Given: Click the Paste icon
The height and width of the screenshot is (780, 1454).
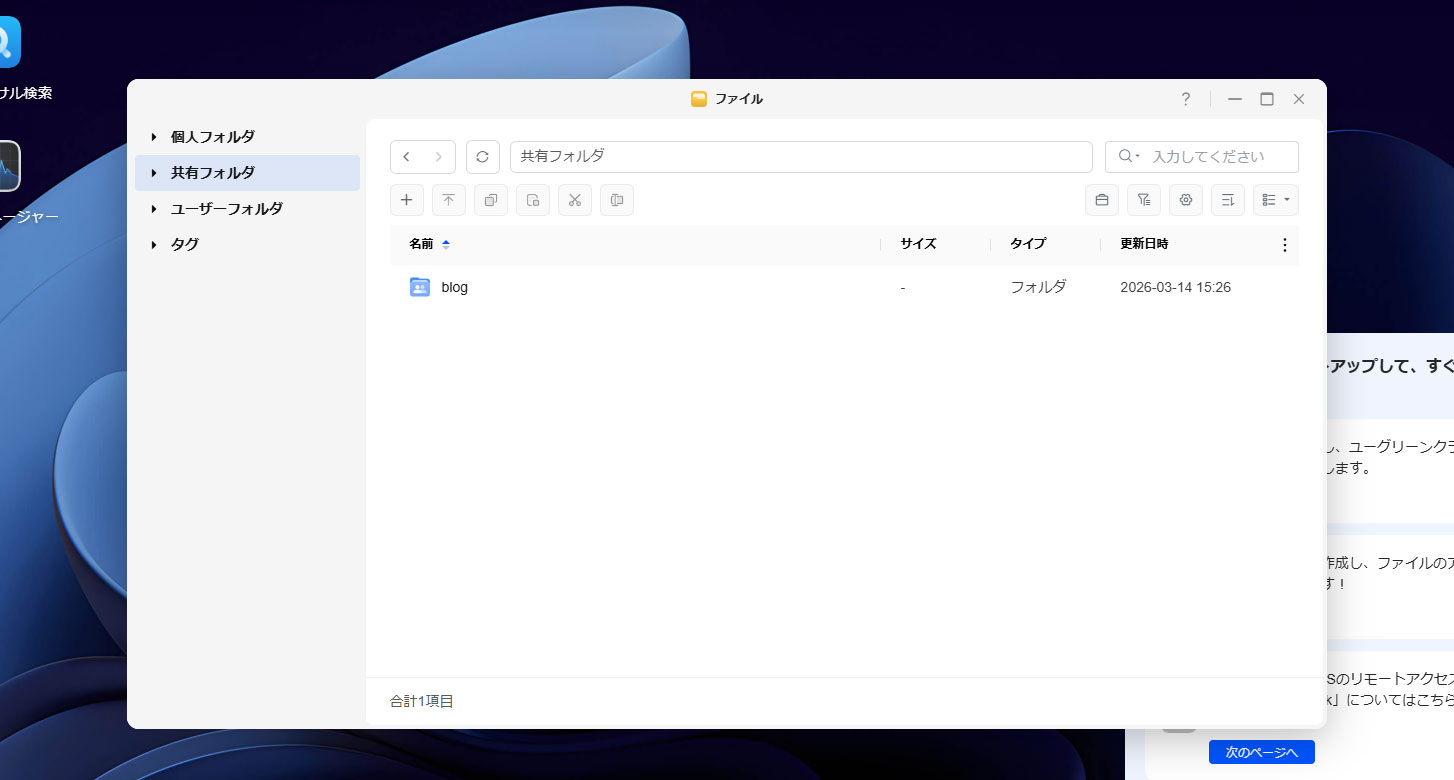Looking at the screenshot, I should point(532,200).
